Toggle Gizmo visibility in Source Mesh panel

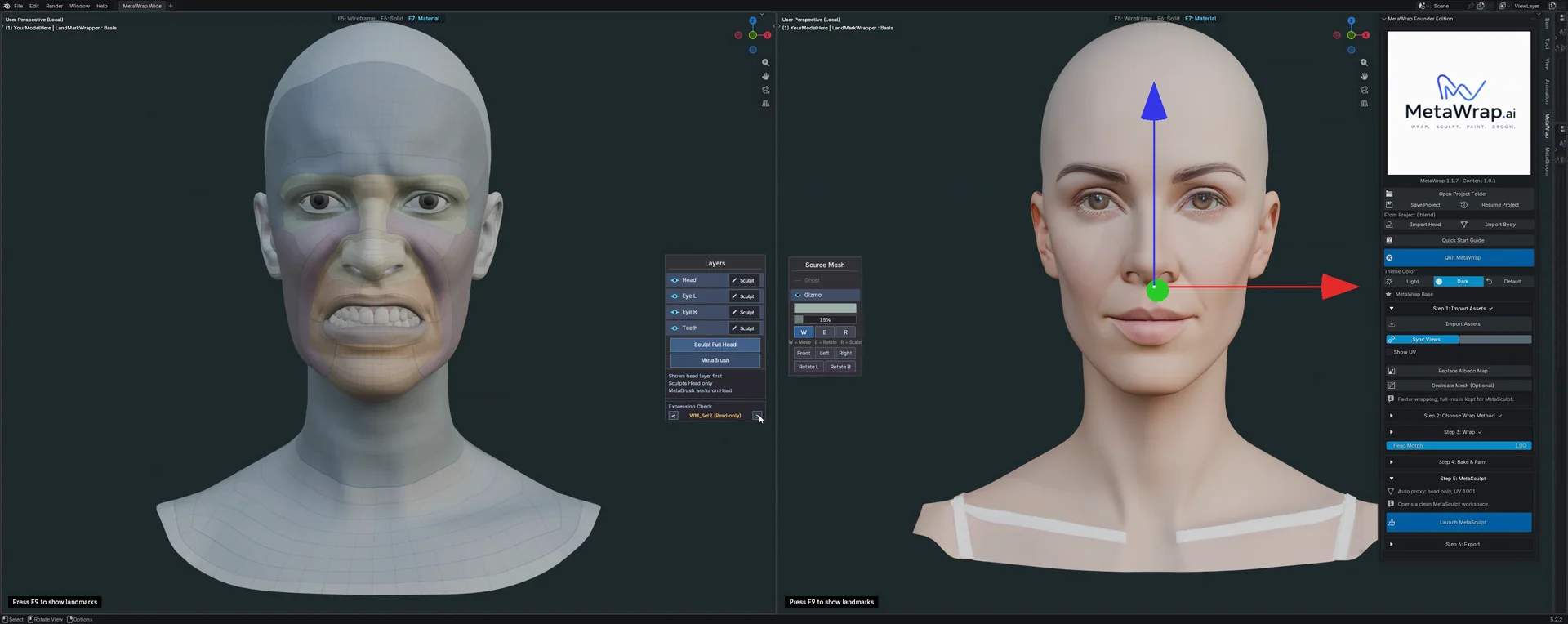pyautogui.click(x=798, y=295)
